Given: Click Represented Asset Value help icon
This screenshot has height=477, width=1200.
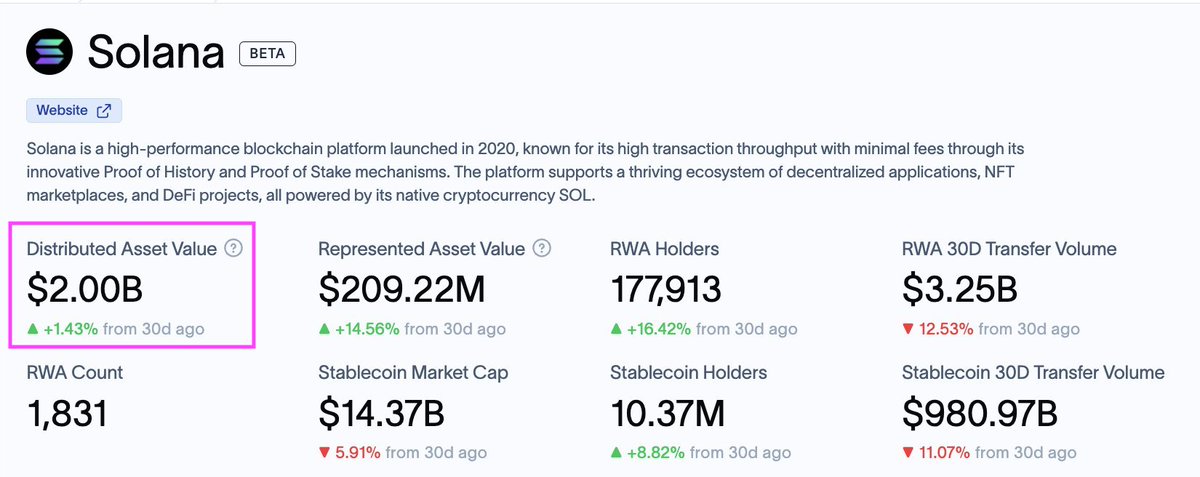Looking at the screenshot, I should coord(541,249).
